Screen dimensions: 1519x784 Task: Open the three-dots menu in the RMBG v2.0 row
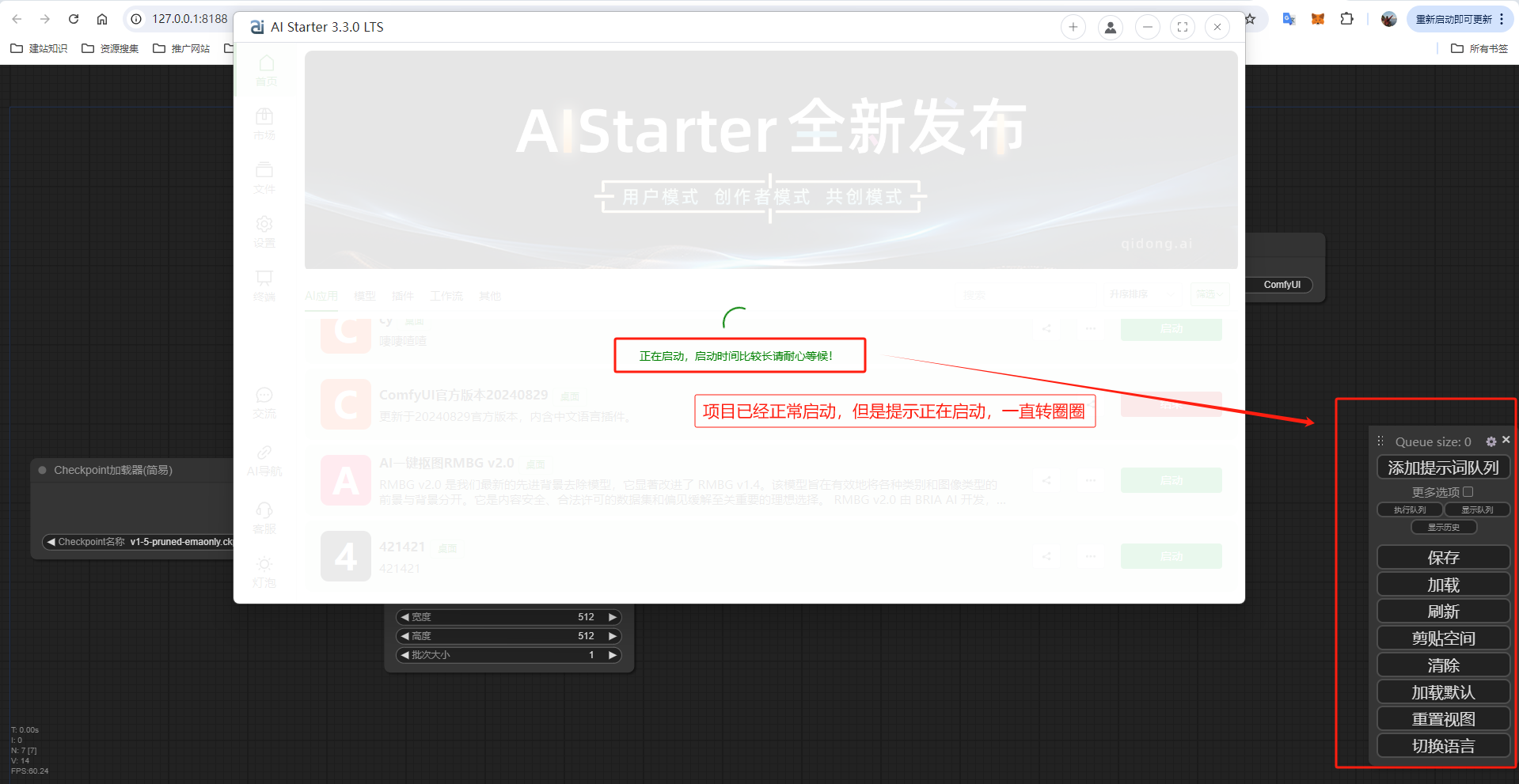[x=1091, y=479]
